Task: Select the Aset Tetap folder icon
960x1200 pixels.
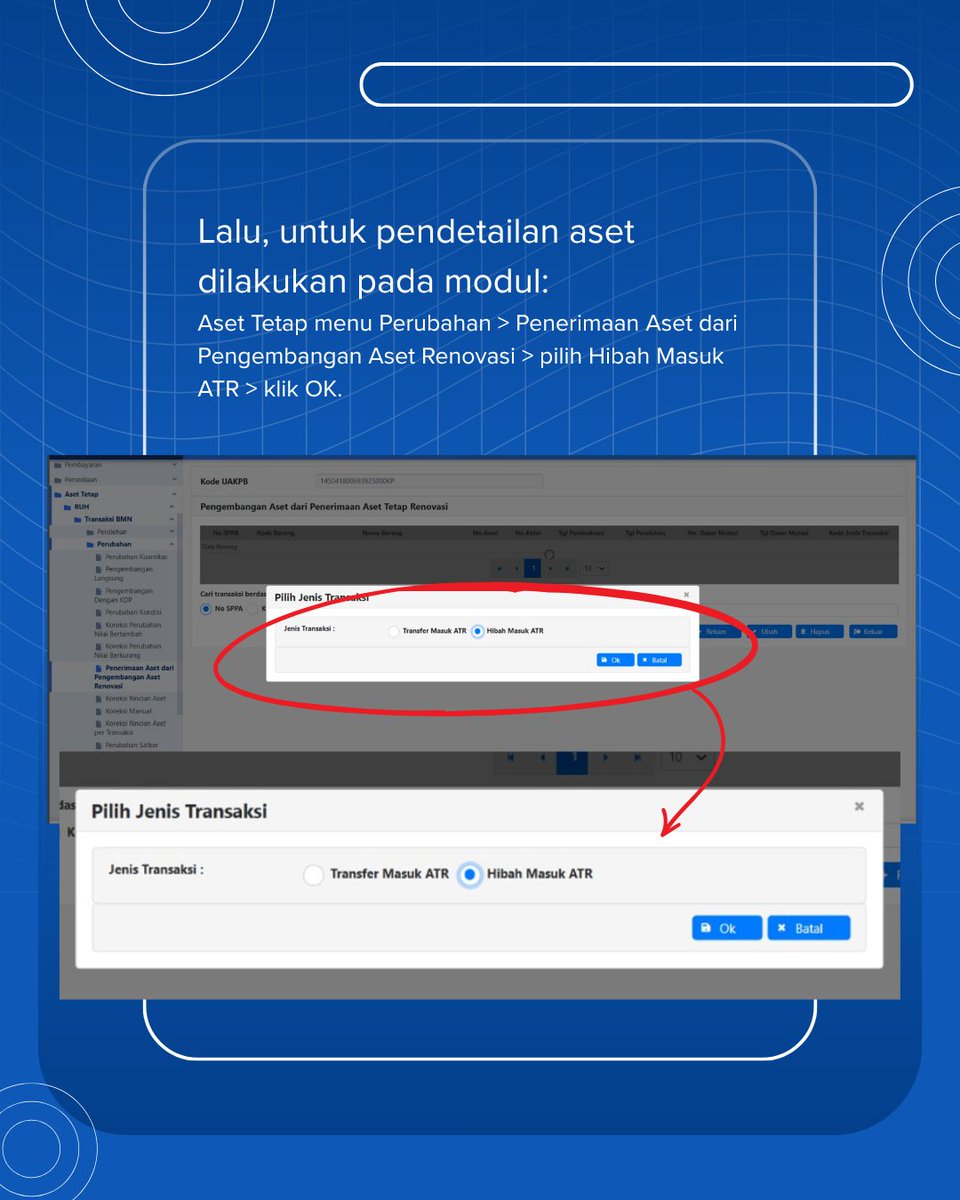Action: coord(58,494)
